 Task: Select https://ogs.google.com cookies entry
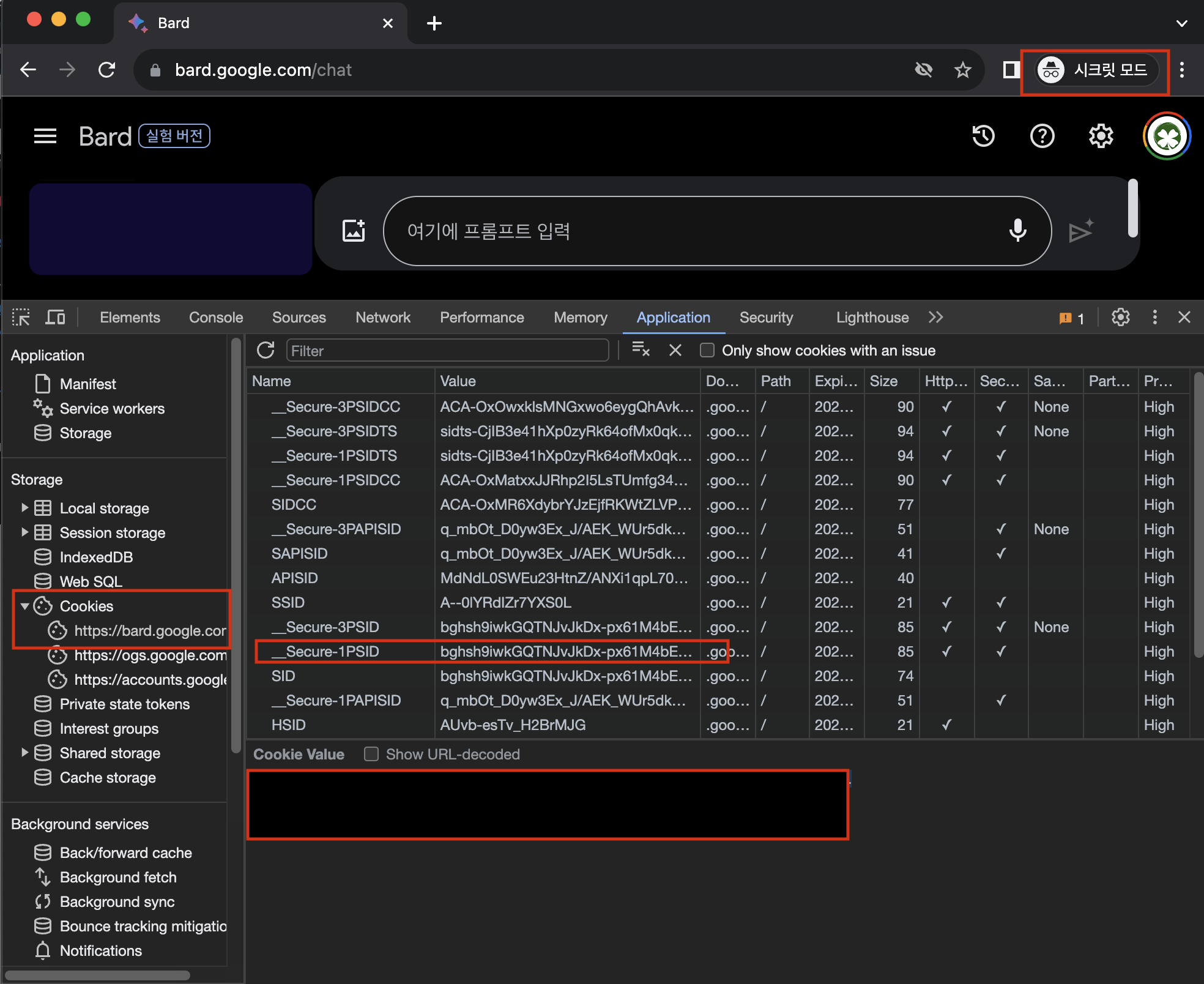150,655
